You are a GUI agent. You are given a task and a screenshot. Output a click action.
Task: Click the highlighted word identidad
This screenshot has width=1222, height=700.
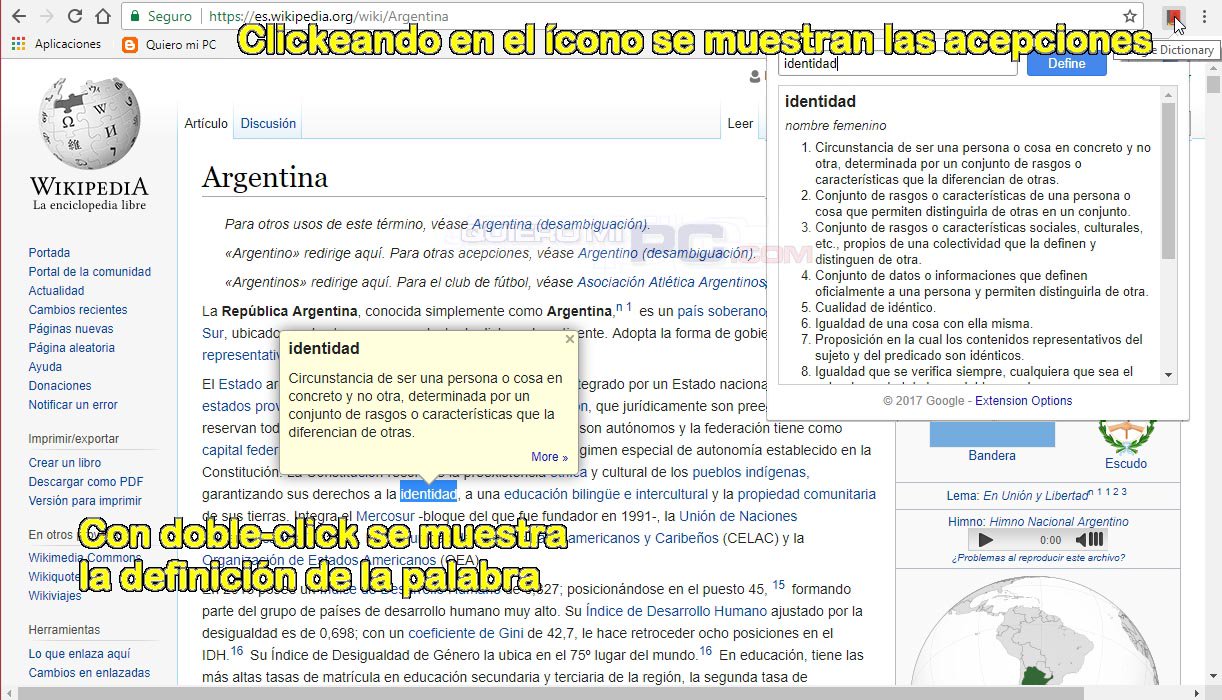pyautogui.click(x=428, y=494)
